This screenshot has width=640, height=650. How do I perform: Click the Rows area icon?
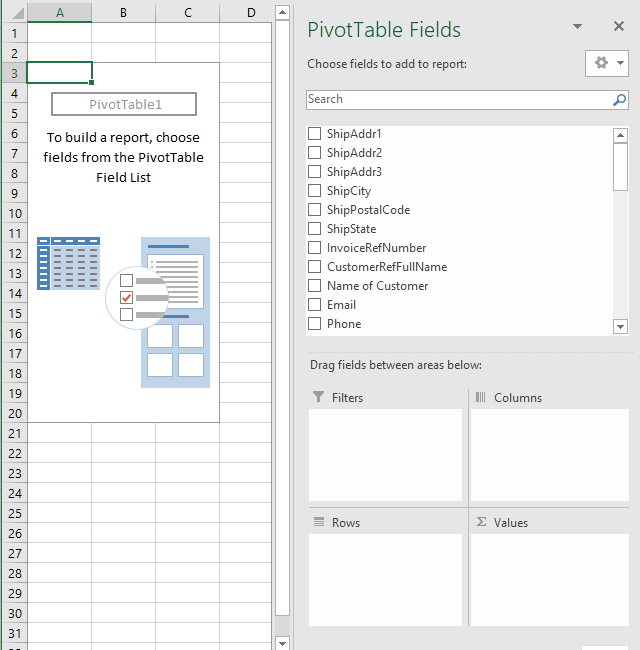pos(319,521)
